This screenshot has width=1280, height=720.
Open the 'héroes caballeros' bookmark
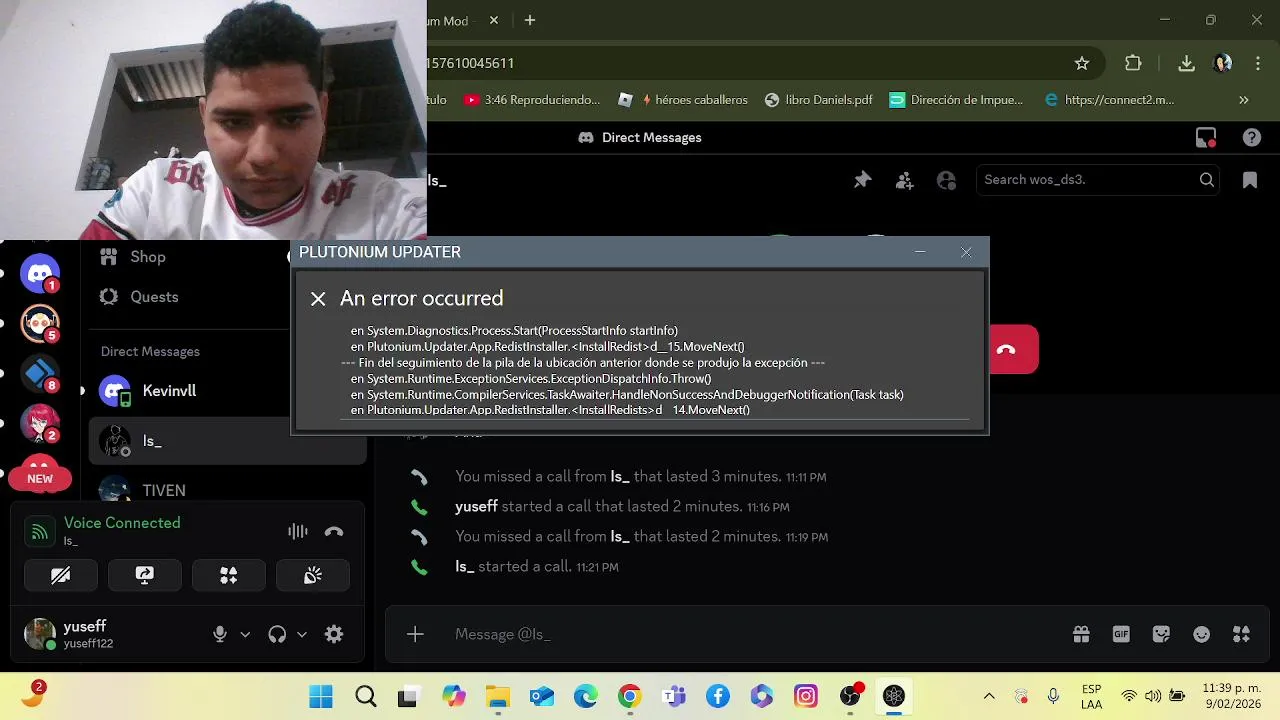[x=684, y=100]
